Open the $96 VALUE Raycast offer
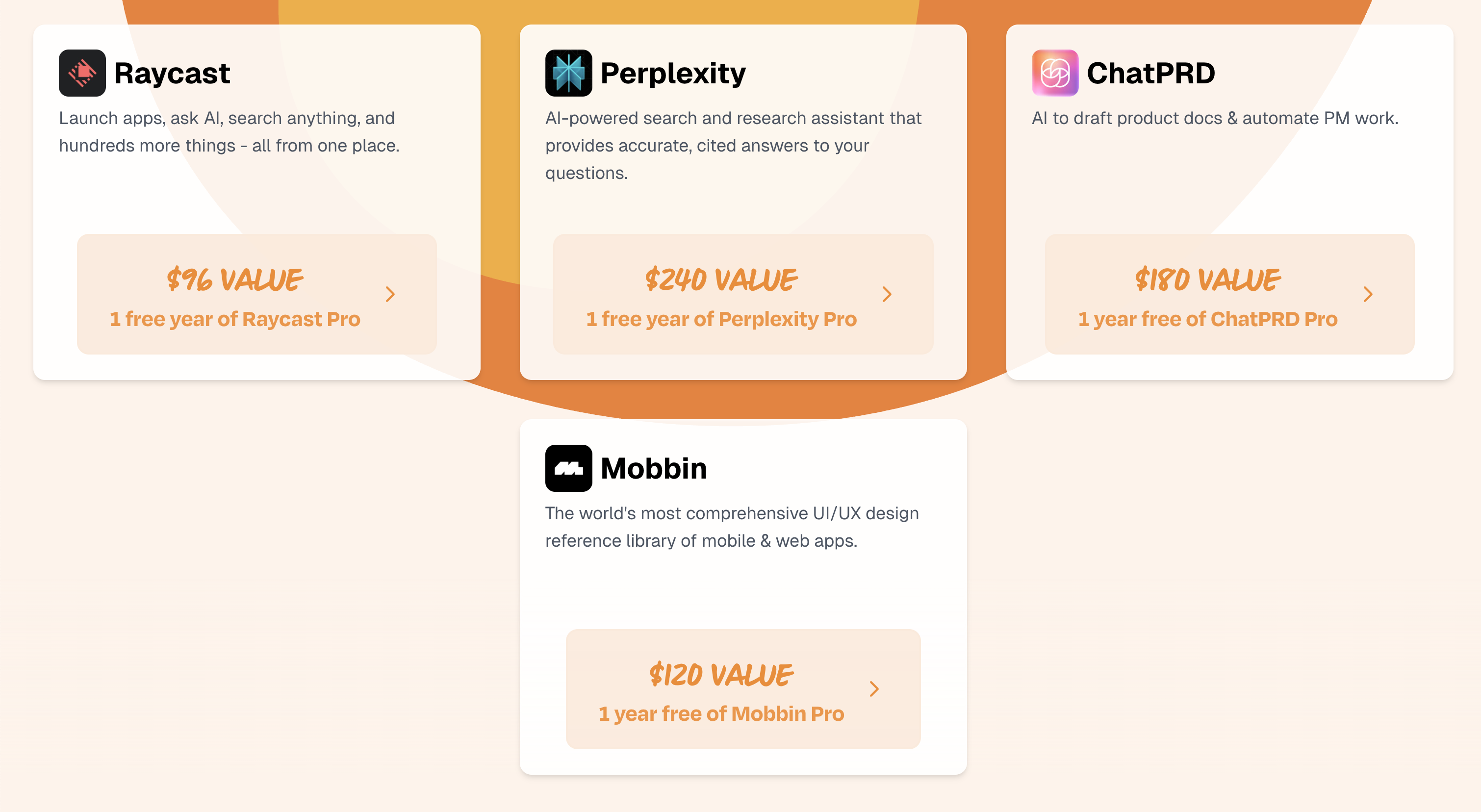Image resolution: width=1481 pixels, height=812 pixels. tap(234, 280)
